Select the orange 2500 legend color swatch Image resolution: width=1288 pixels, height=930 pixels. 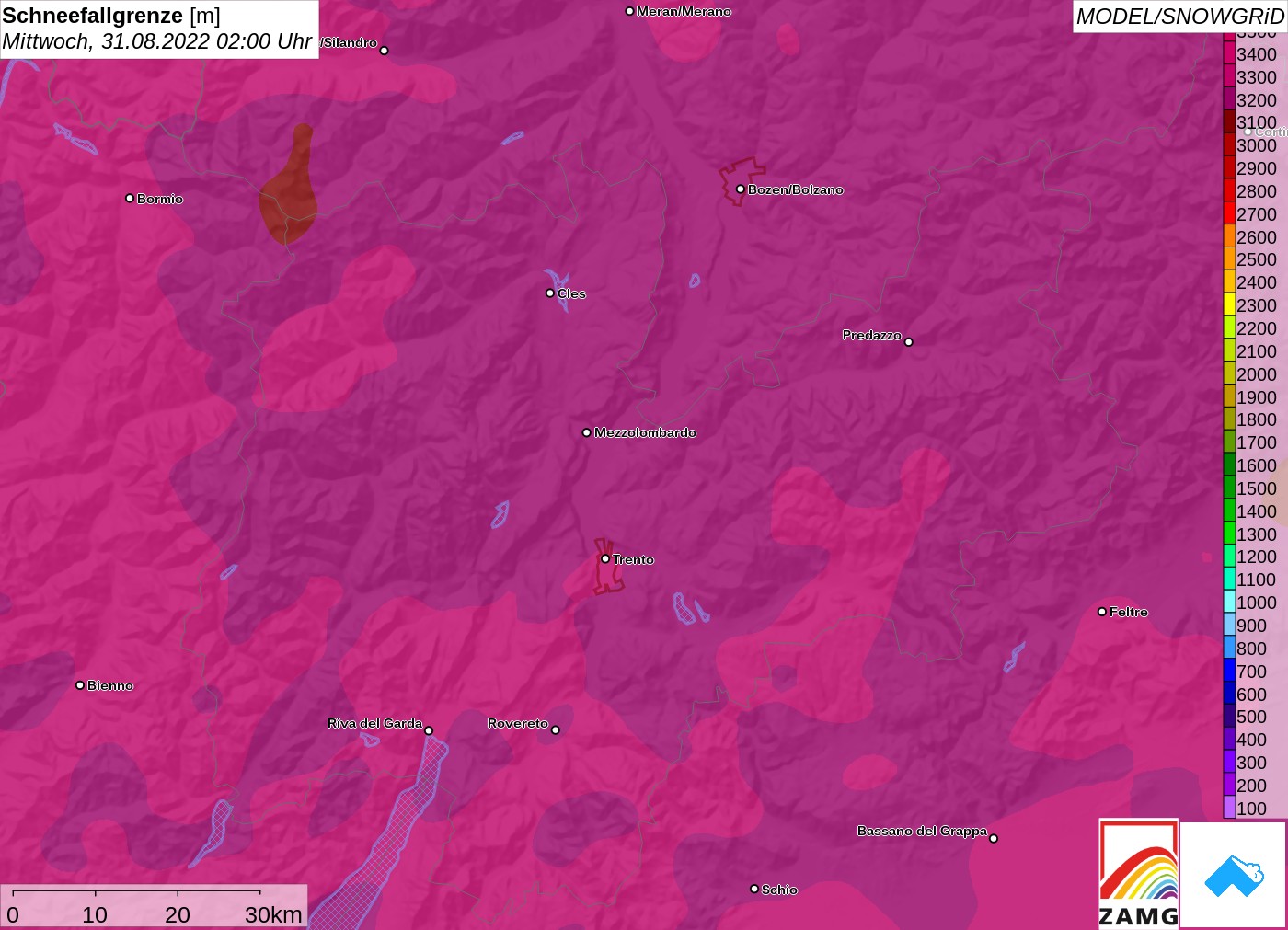click(x=1229, y=258)
